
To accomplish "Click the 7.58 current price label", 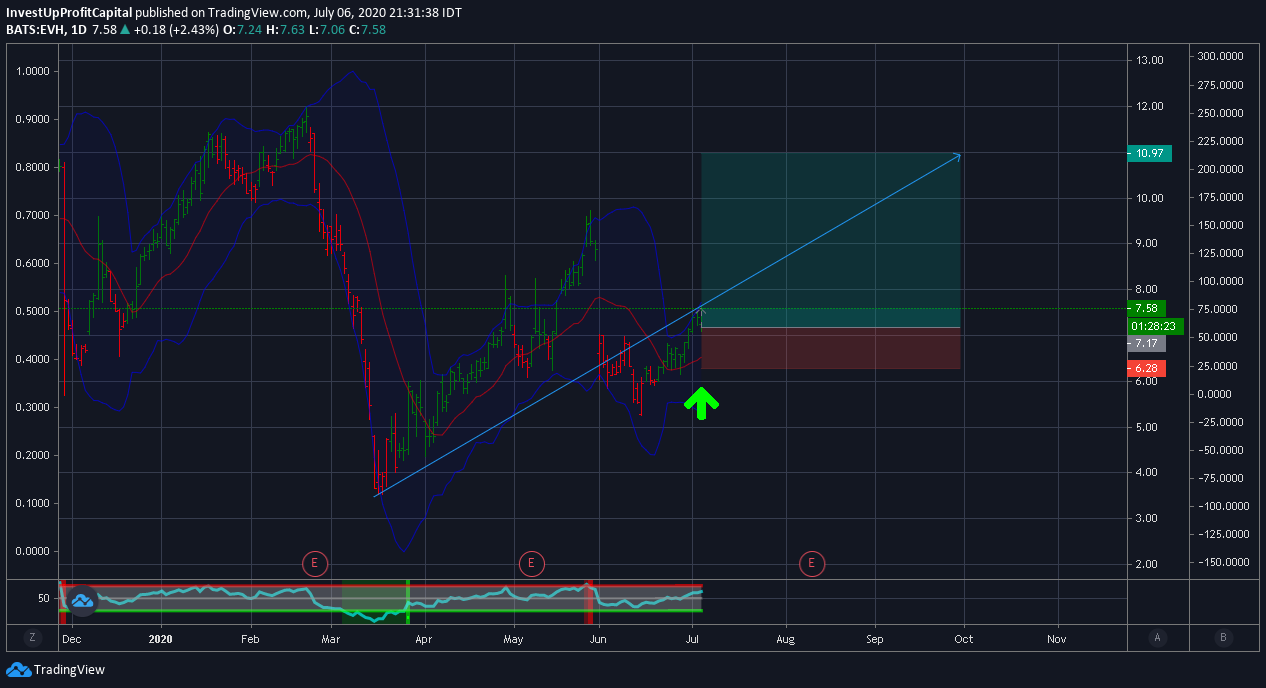I will (x=1148, y=308).
